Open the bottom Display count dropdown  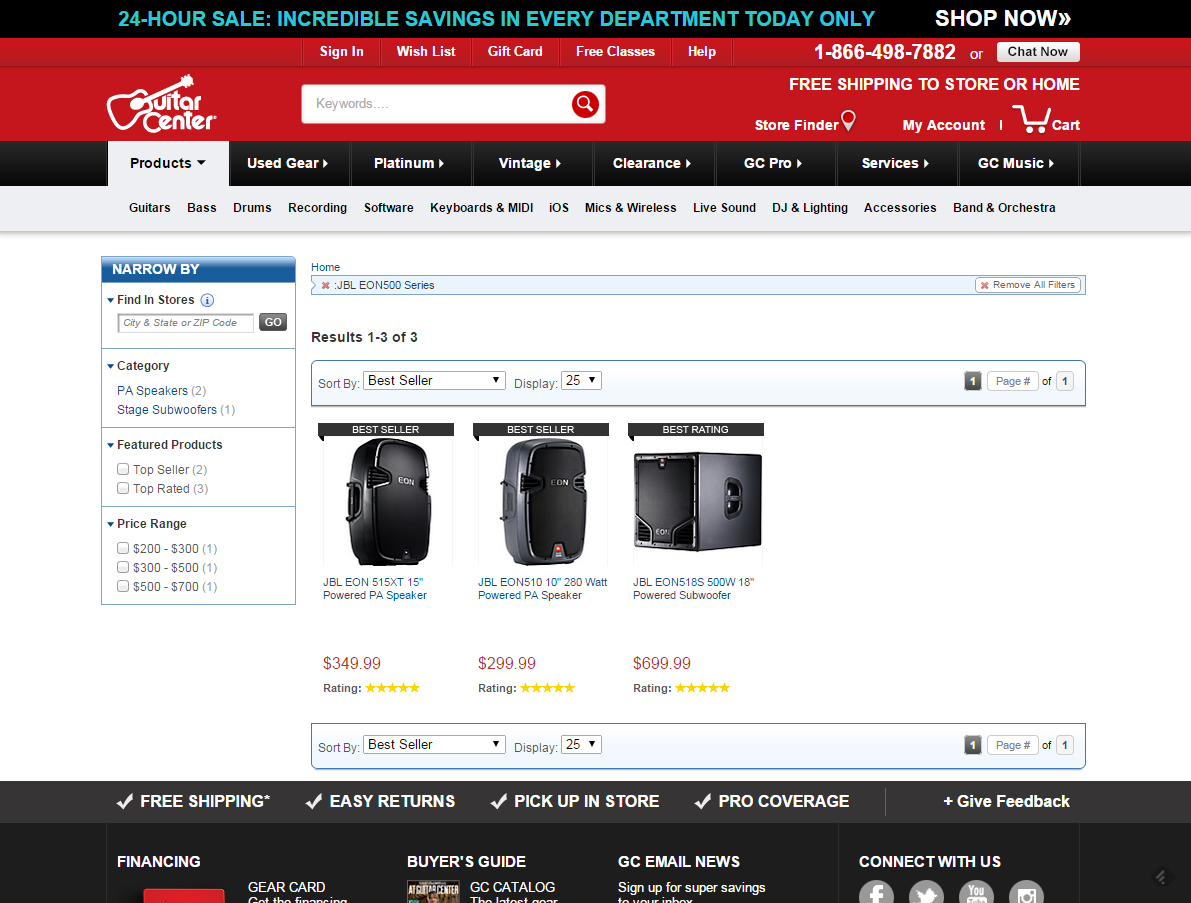(581, 744)
